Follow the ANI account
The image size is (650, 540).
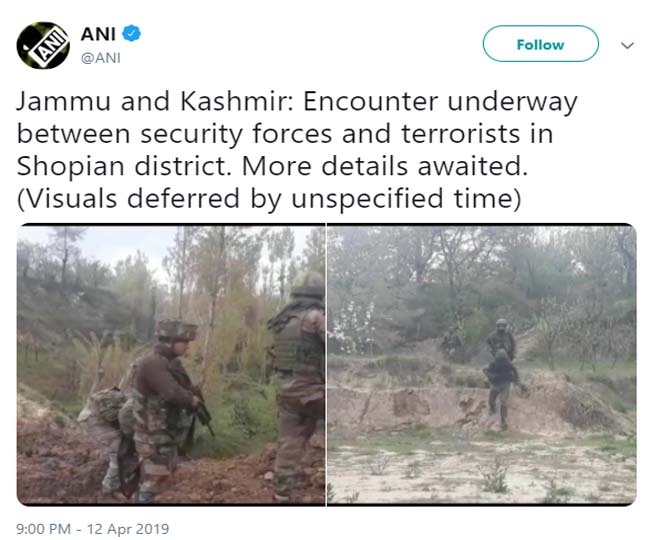click(x=541, y=44)
